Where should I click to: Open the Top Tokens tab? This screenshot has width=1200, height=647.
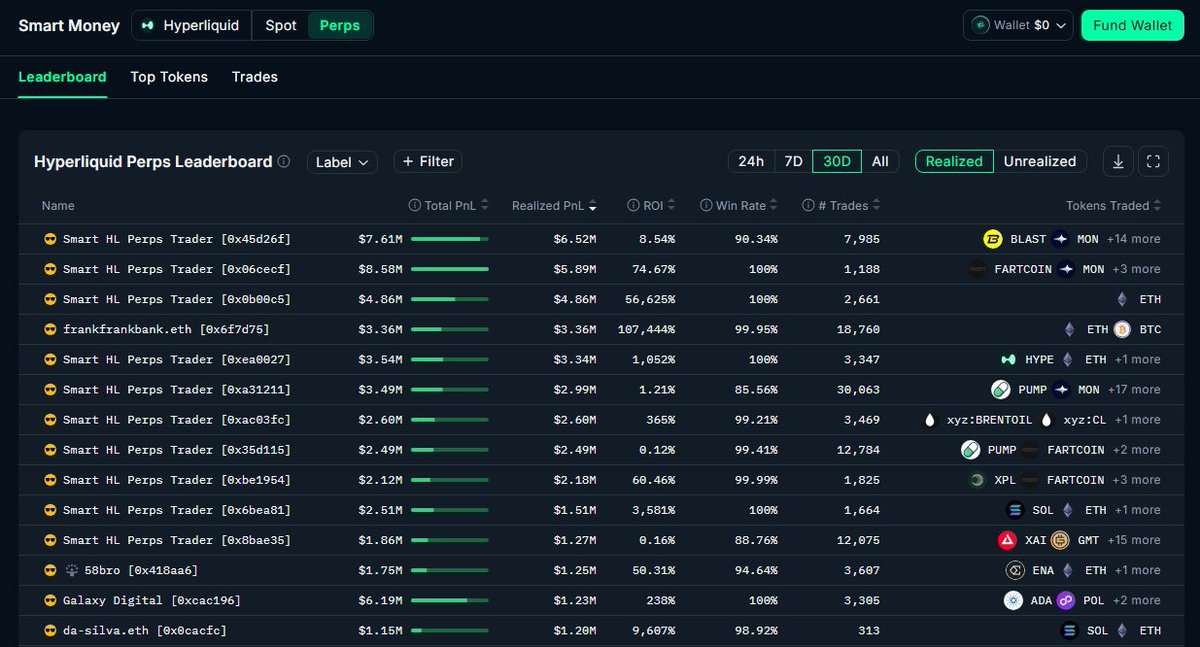169,77
